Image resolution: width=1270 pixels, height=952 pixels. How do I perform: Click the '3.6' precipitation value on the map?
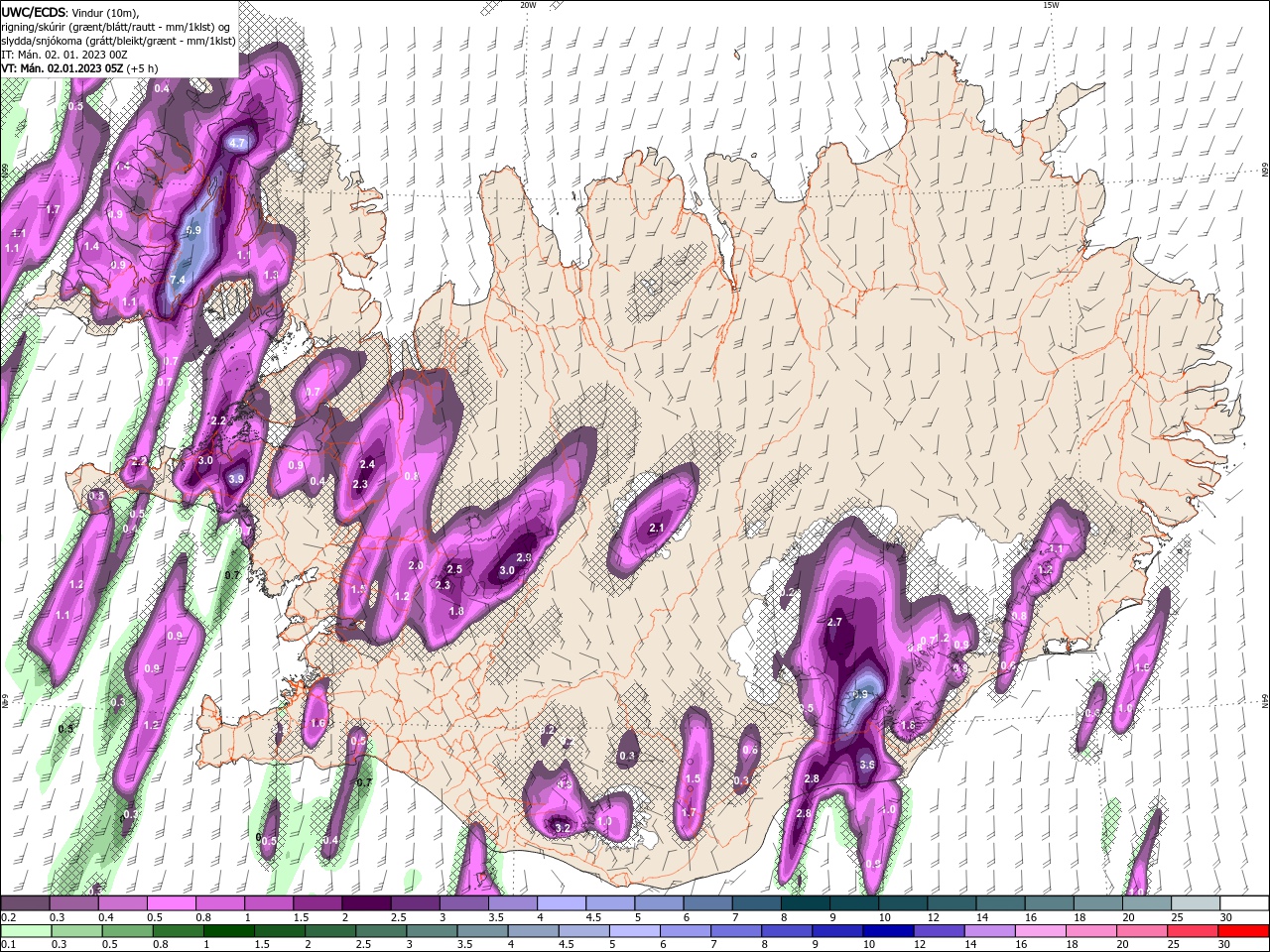click(866, 765)
